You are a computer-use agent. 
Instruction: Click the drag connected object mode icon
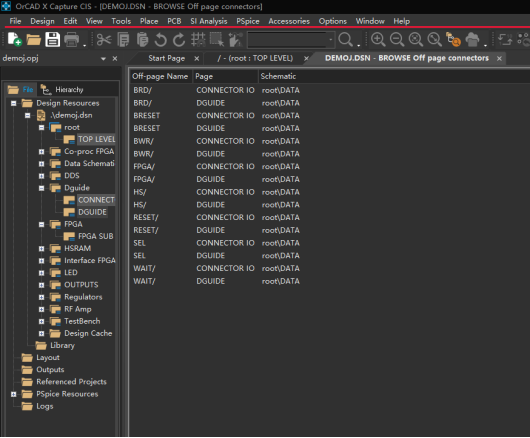(236, 40)
